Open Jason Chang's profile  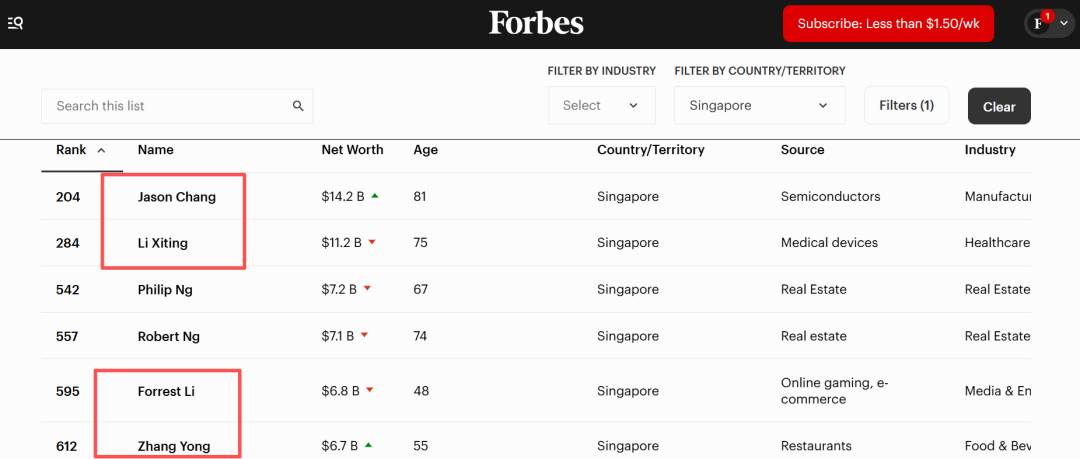point(176,197)
